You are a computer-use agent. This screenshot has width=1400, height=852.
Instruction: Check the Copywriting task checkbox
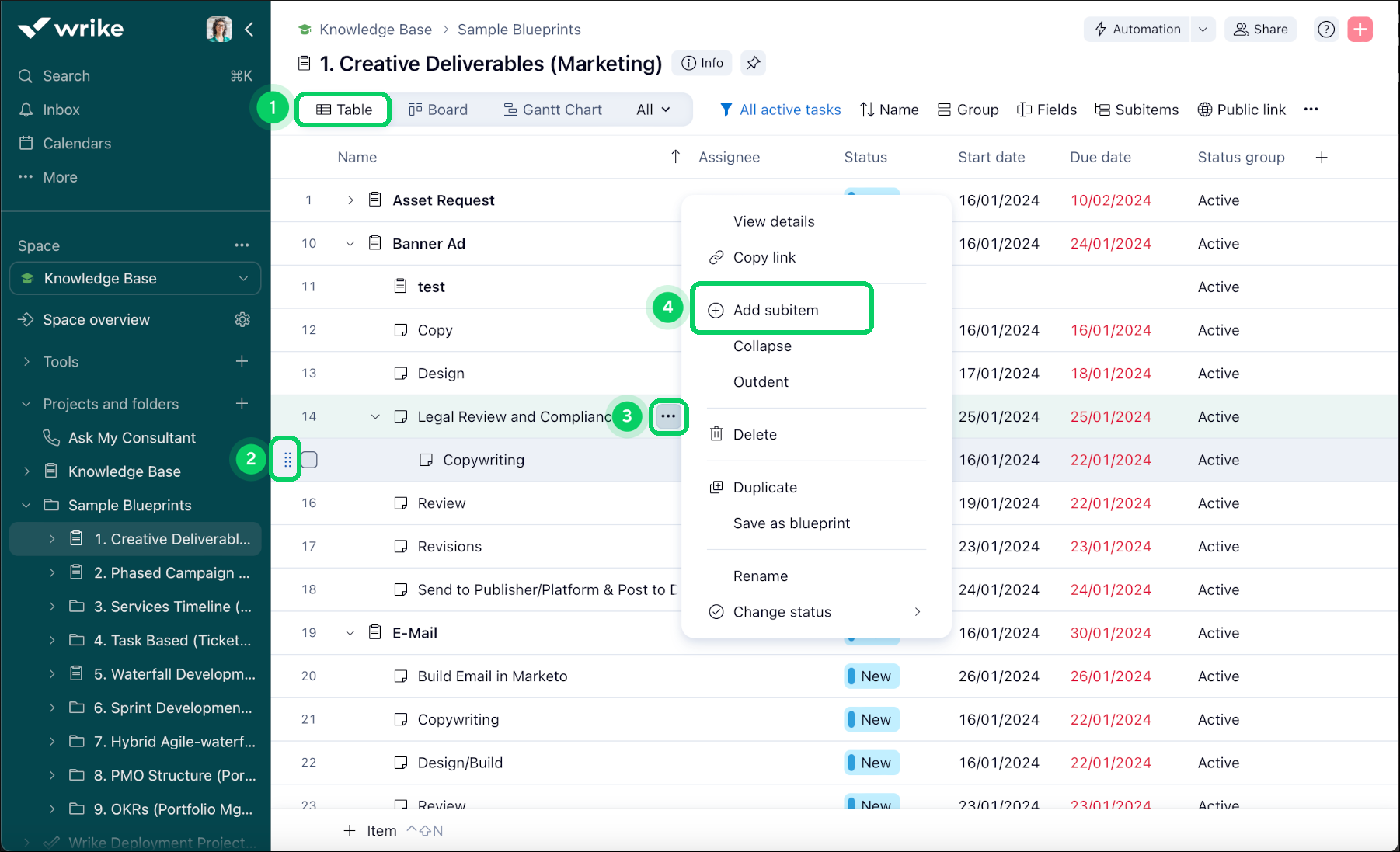click(x=308, y=459)
